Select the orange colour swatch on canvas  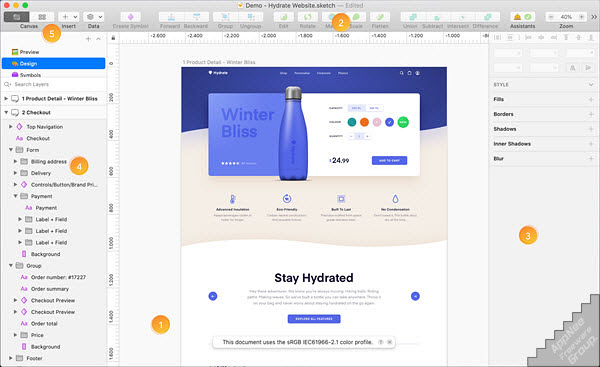[364, 122]
